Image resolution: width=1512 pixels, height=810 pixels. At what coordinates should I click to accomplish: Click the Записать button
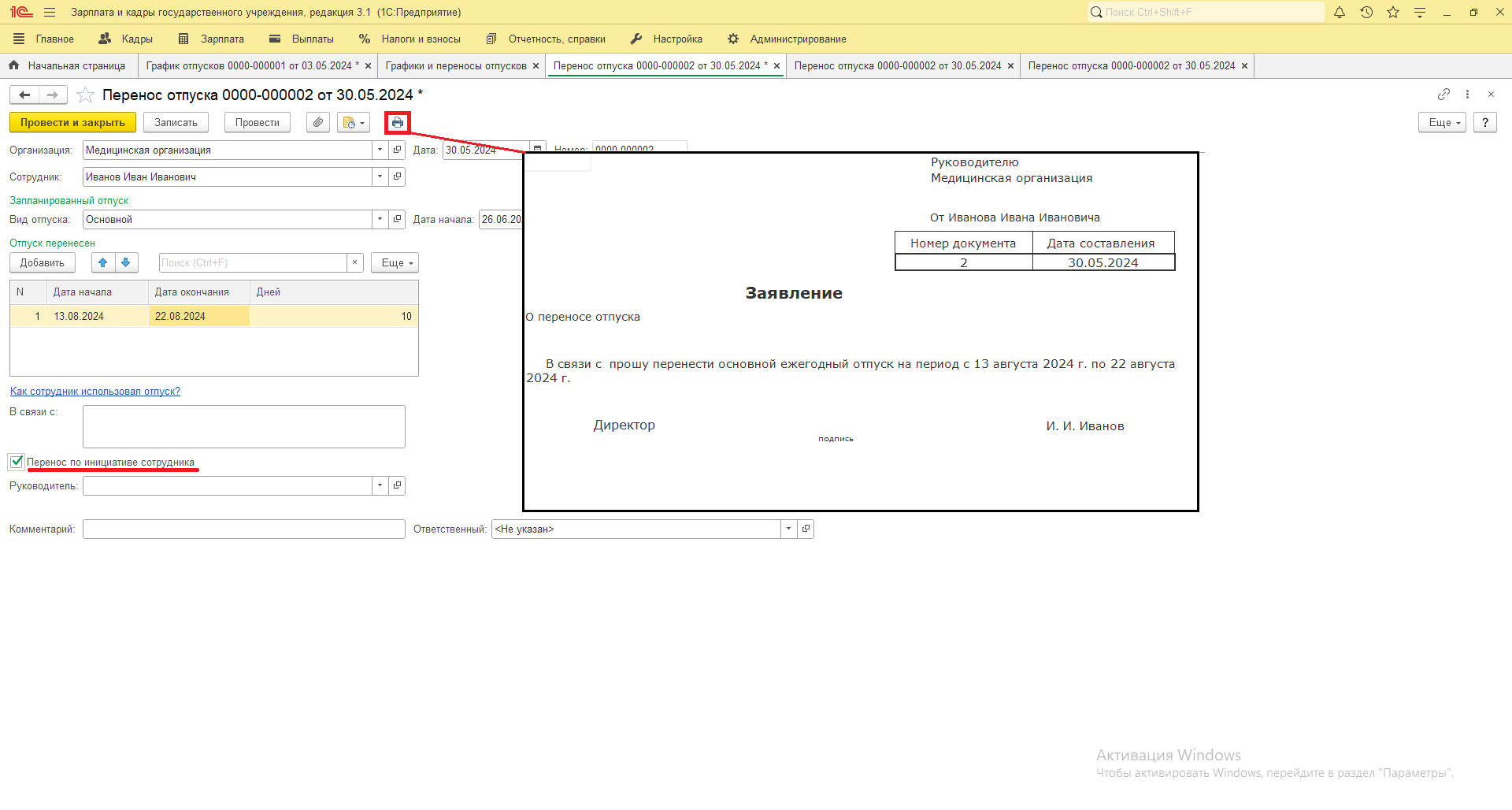(176, 123)
